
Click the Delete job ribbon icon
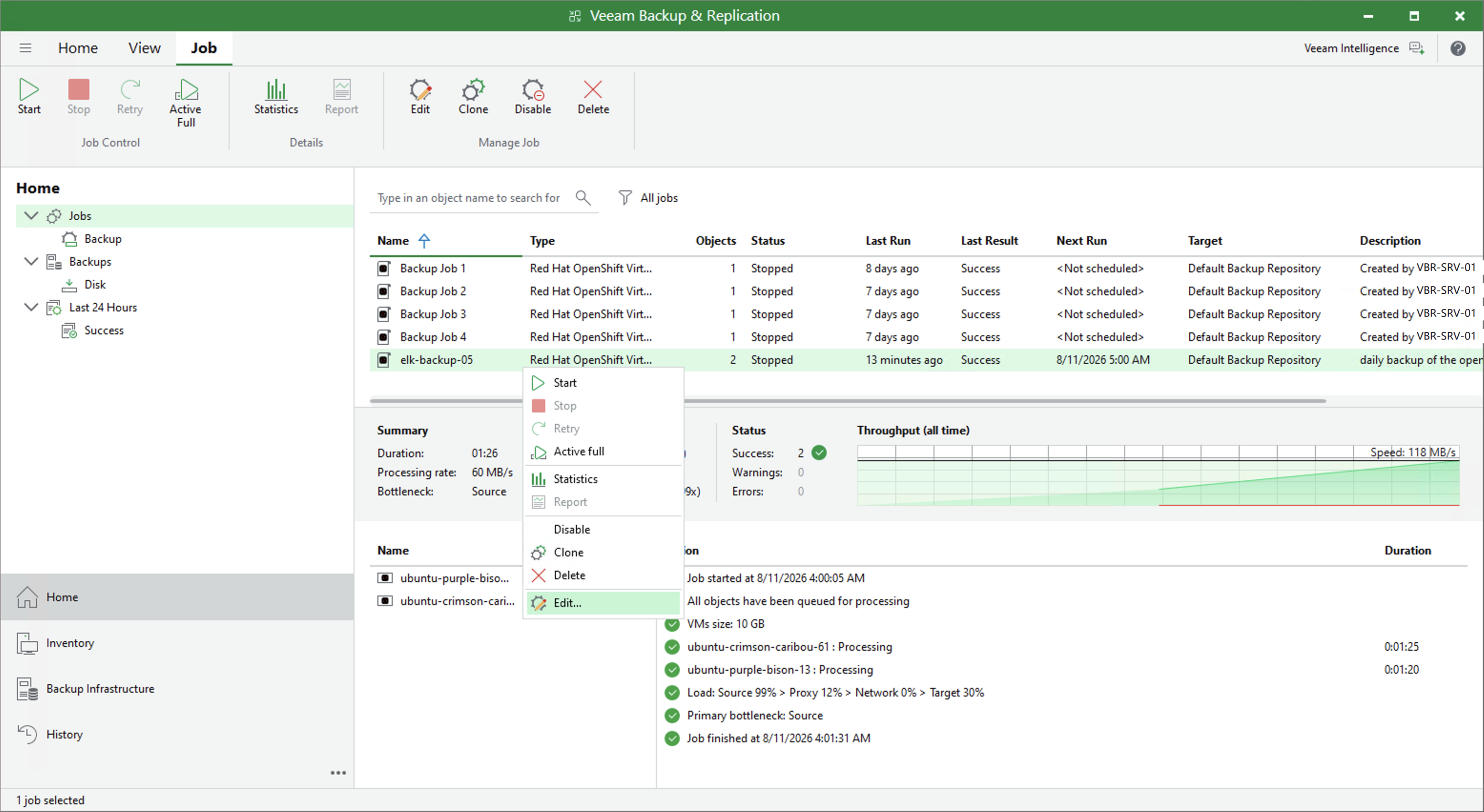pos(593,97)
